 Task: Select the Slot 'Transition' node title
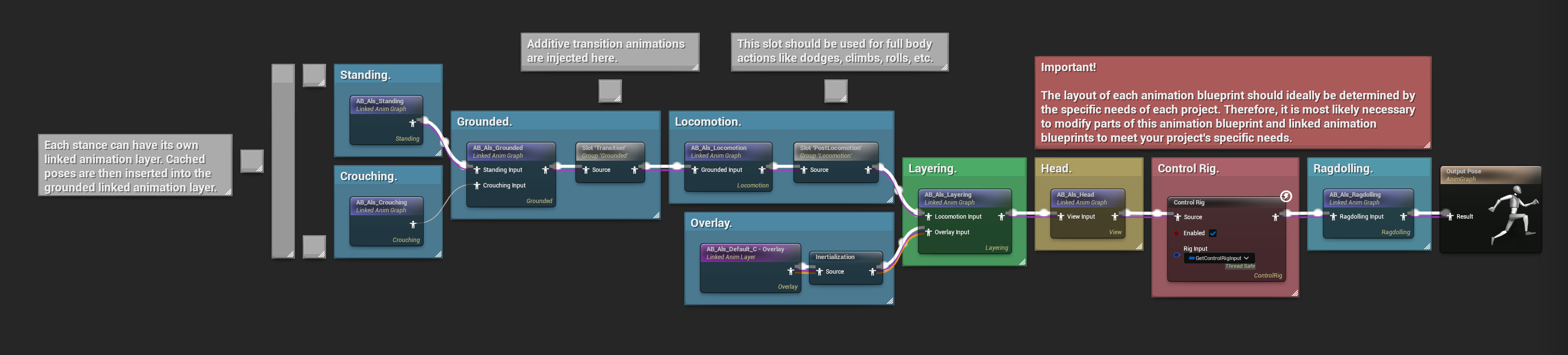coord(603,148)
